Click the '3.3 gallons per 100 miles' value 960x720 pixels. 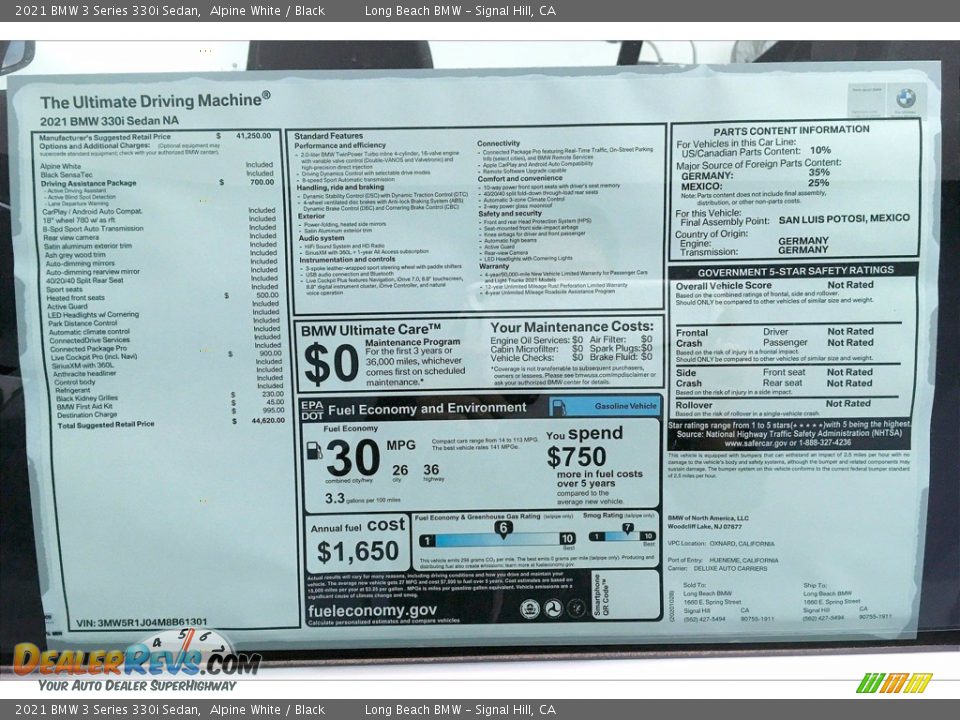[362, 498]
